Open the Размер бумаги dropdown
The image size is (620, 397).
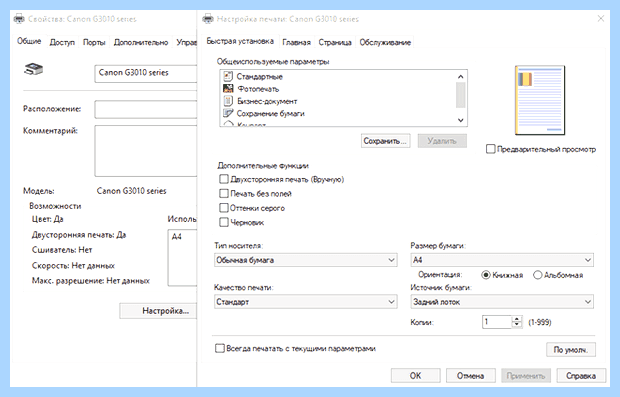502,260
